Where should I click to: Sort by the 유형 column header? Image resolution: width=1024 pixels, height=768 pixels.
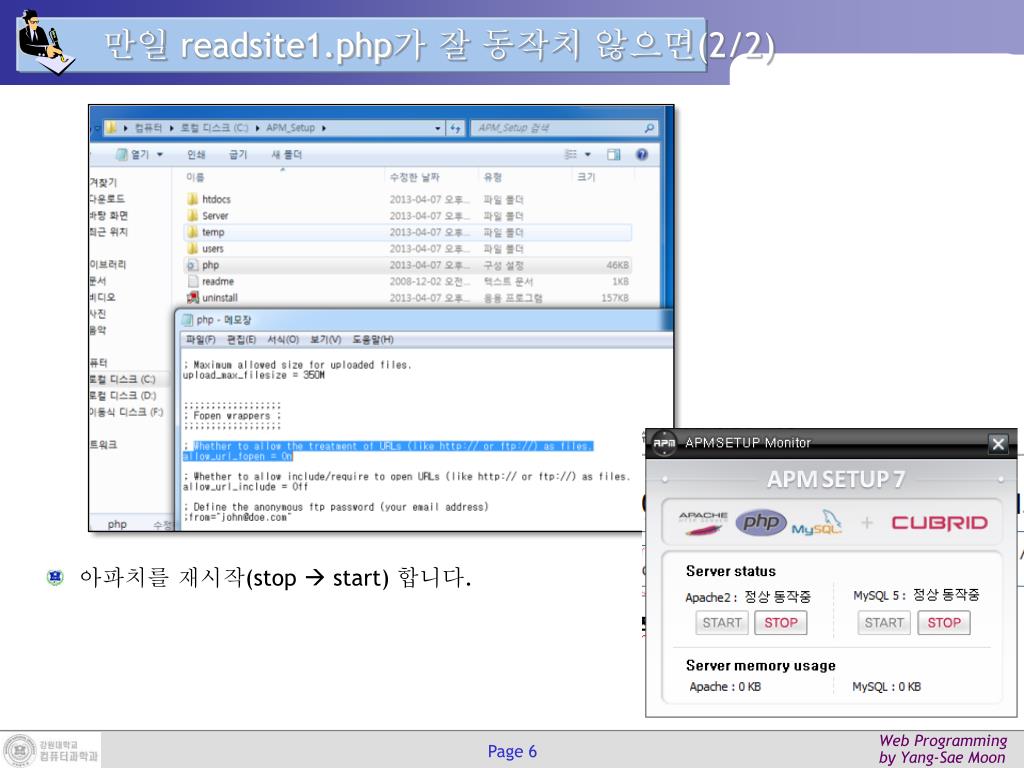click(x=492, y=177)
